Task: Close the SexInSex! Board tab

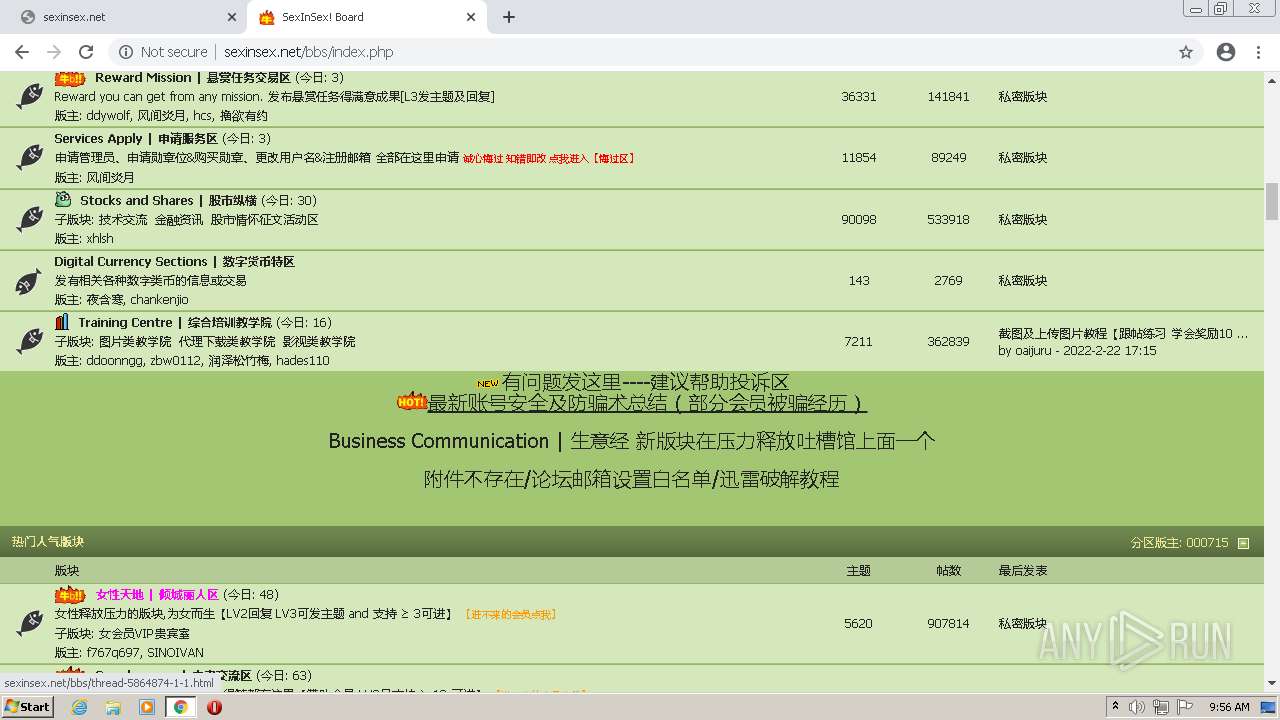Action: coord(472,17)
